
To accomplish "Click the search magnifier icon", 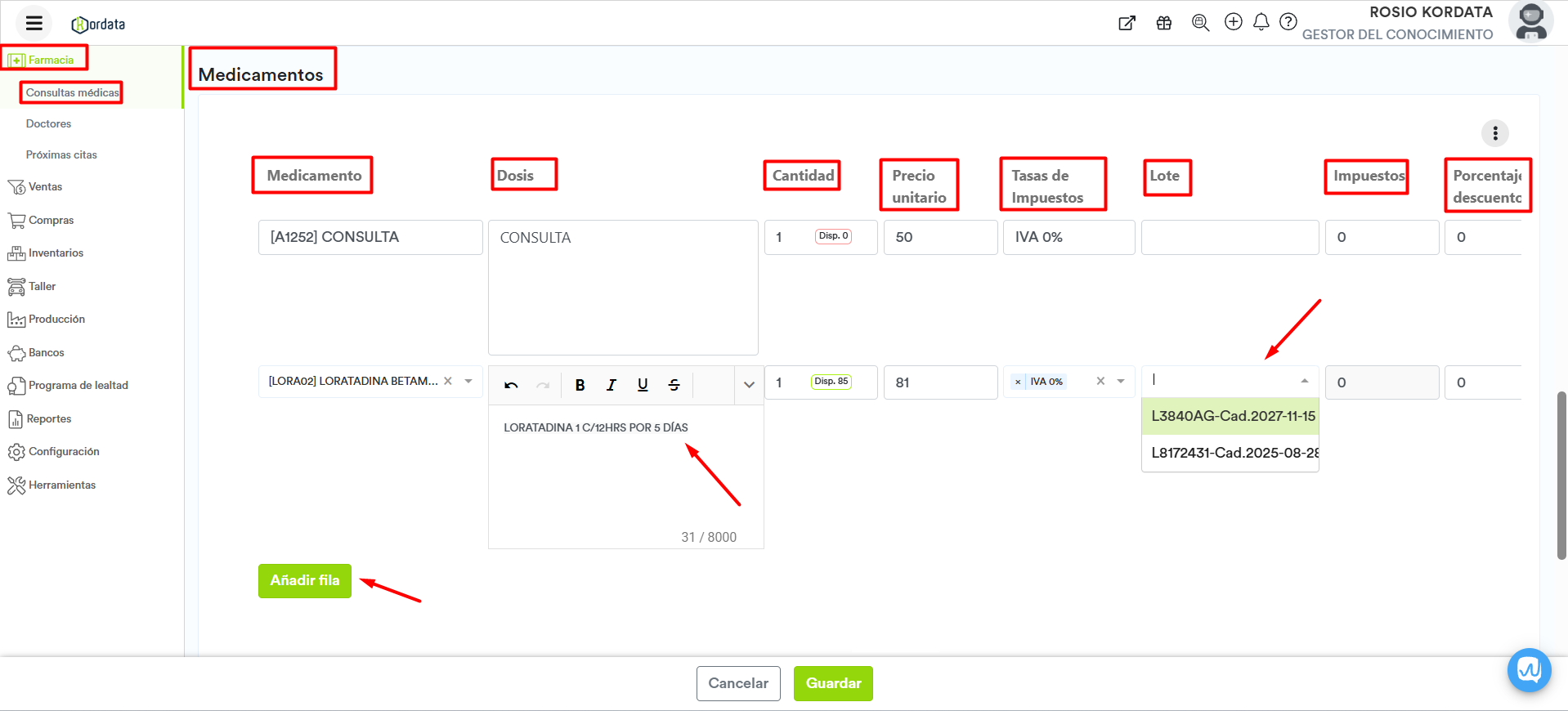I will pyautogui.click(x=1199, y=23).
